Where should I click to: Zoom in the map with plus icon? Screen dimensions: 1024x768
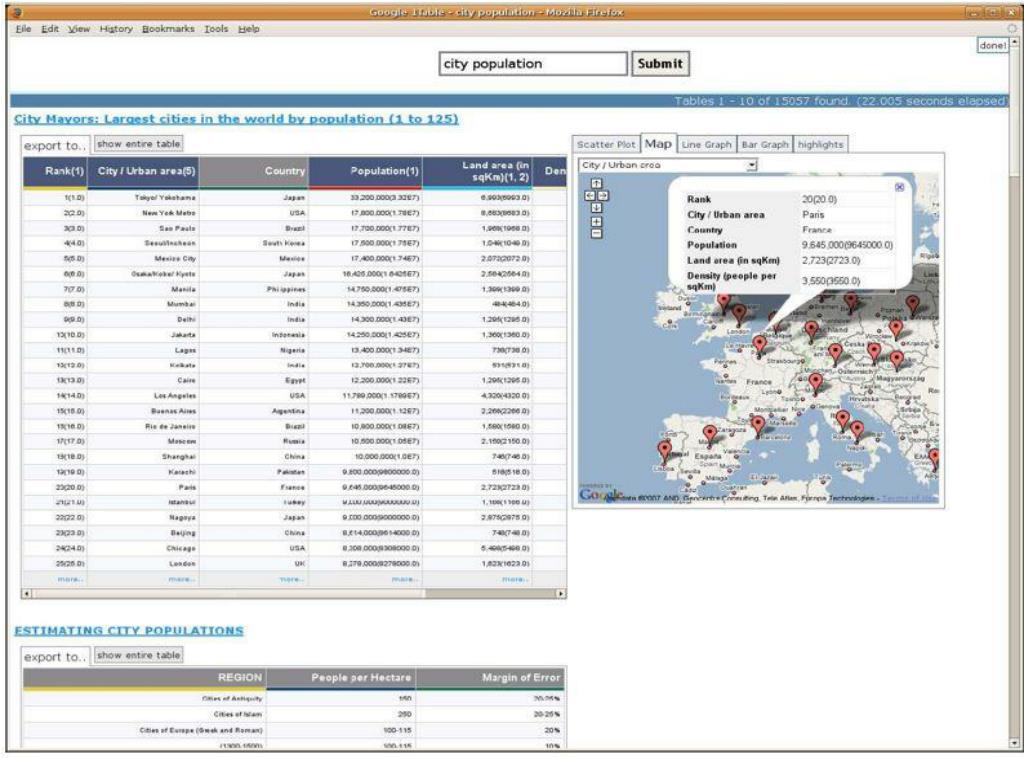point(596,221)
